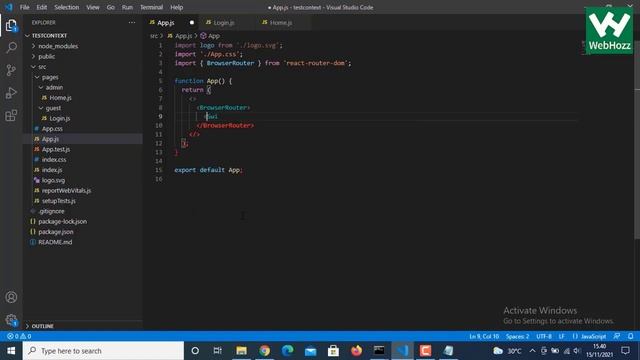Viewport: 640px width, 360px height.
Task: Open package.json in the file tree
Action: click(56, 231)
